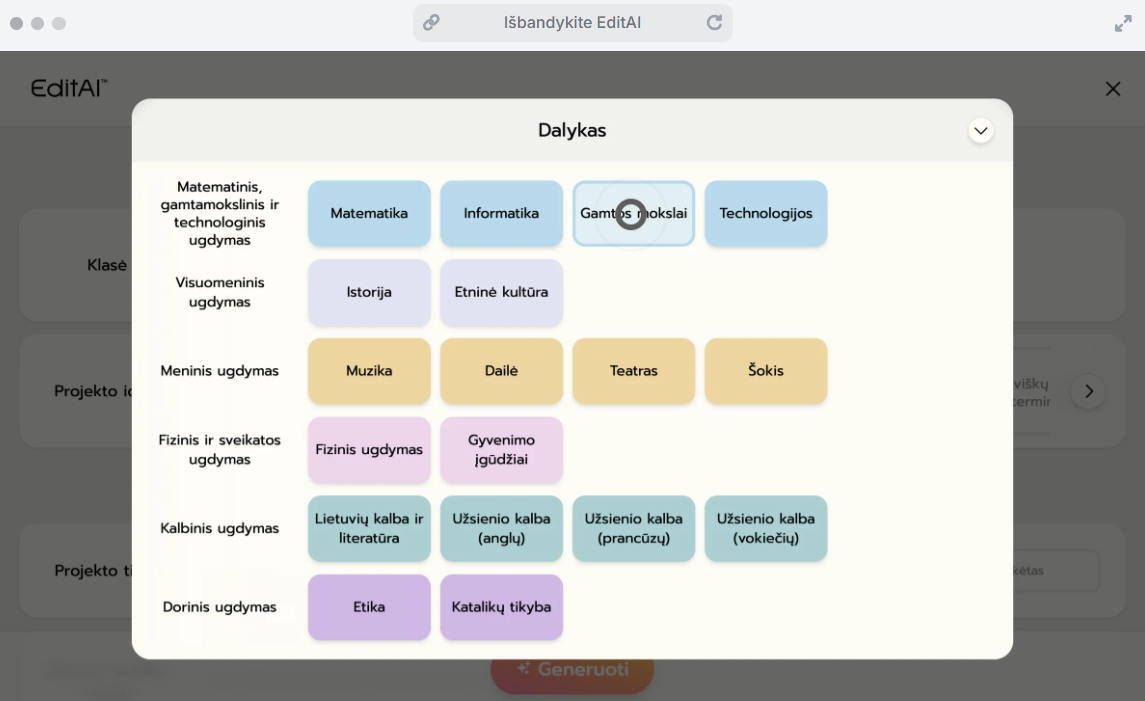Pick the Dailė subject tile

[501, 371]
